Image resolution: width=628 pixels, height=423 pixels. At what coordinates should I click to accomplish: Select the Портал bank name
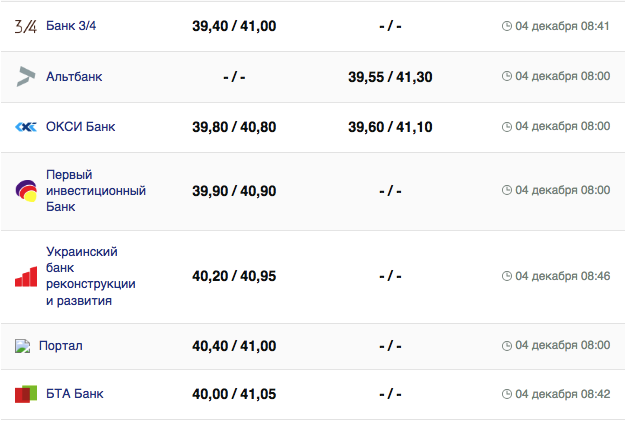[61, 346]
